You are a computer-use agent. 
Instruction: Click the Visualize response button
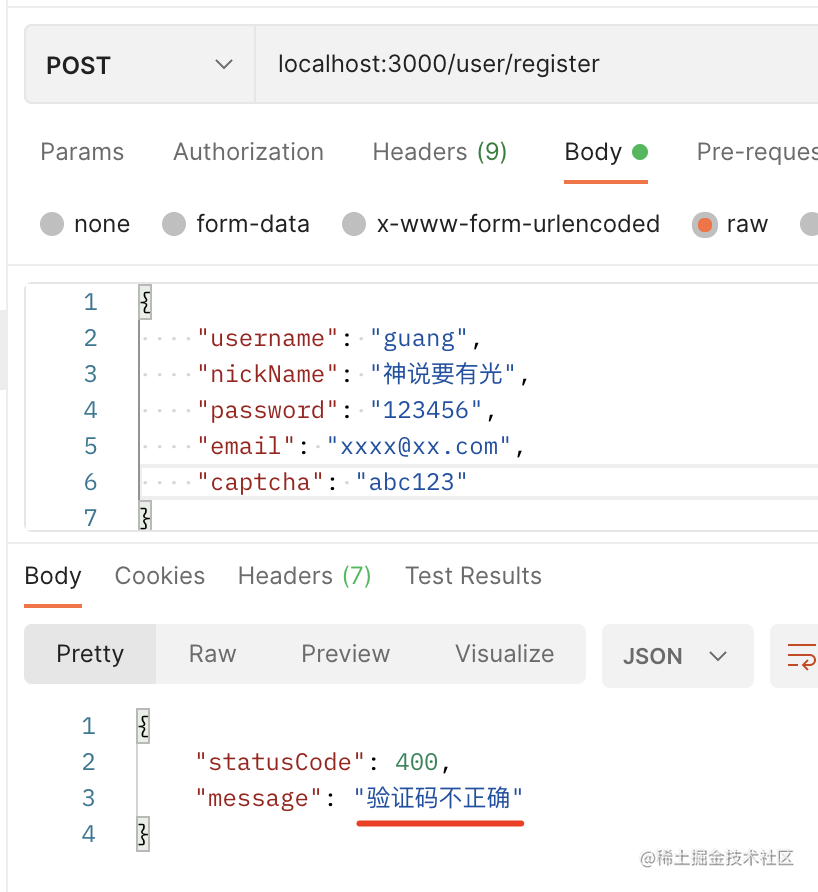point(504,654)
